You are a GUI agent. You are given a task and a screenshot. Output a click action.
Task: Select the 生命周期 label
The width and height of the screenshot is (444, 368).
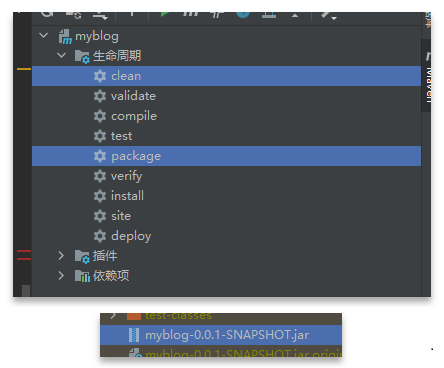(x=117, y=56)
